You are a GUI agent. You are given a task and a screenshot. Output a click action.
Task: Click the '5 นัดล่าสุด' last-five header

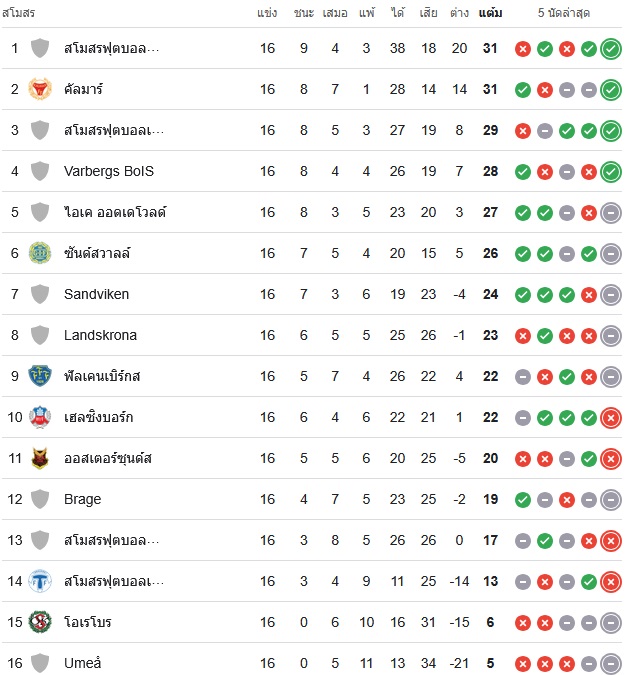click(563, 13)
